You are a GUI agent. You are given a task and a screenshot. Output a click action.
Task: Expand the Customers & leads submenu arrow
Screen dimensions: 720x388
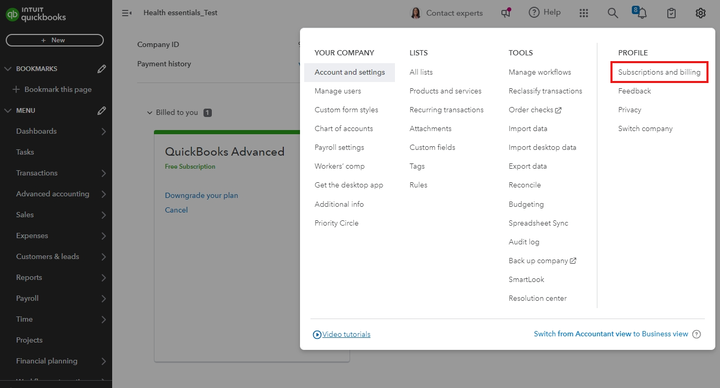point(103,257)
